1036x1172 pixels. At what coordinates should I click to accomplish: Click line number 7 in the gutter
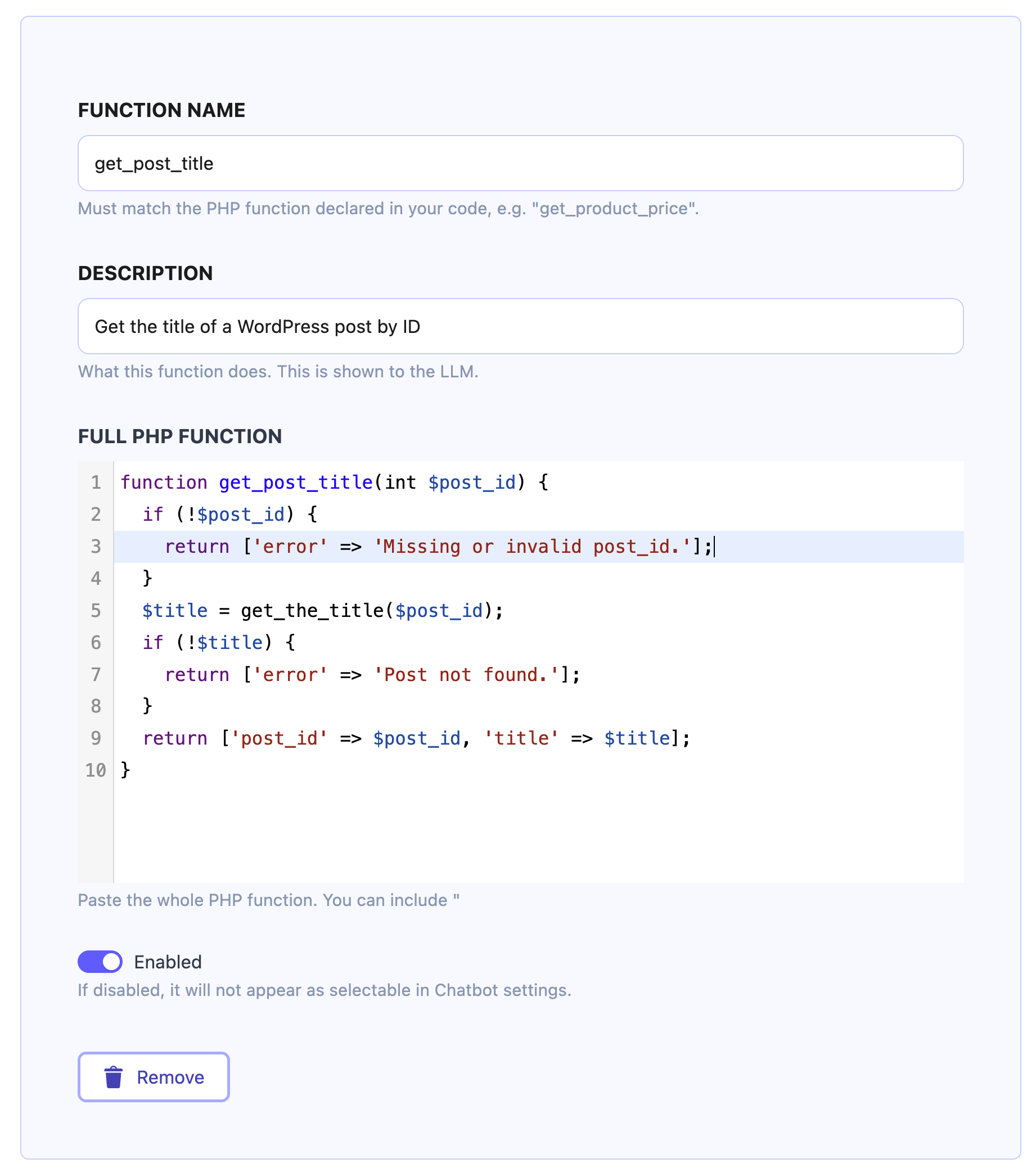click(96, 674)
